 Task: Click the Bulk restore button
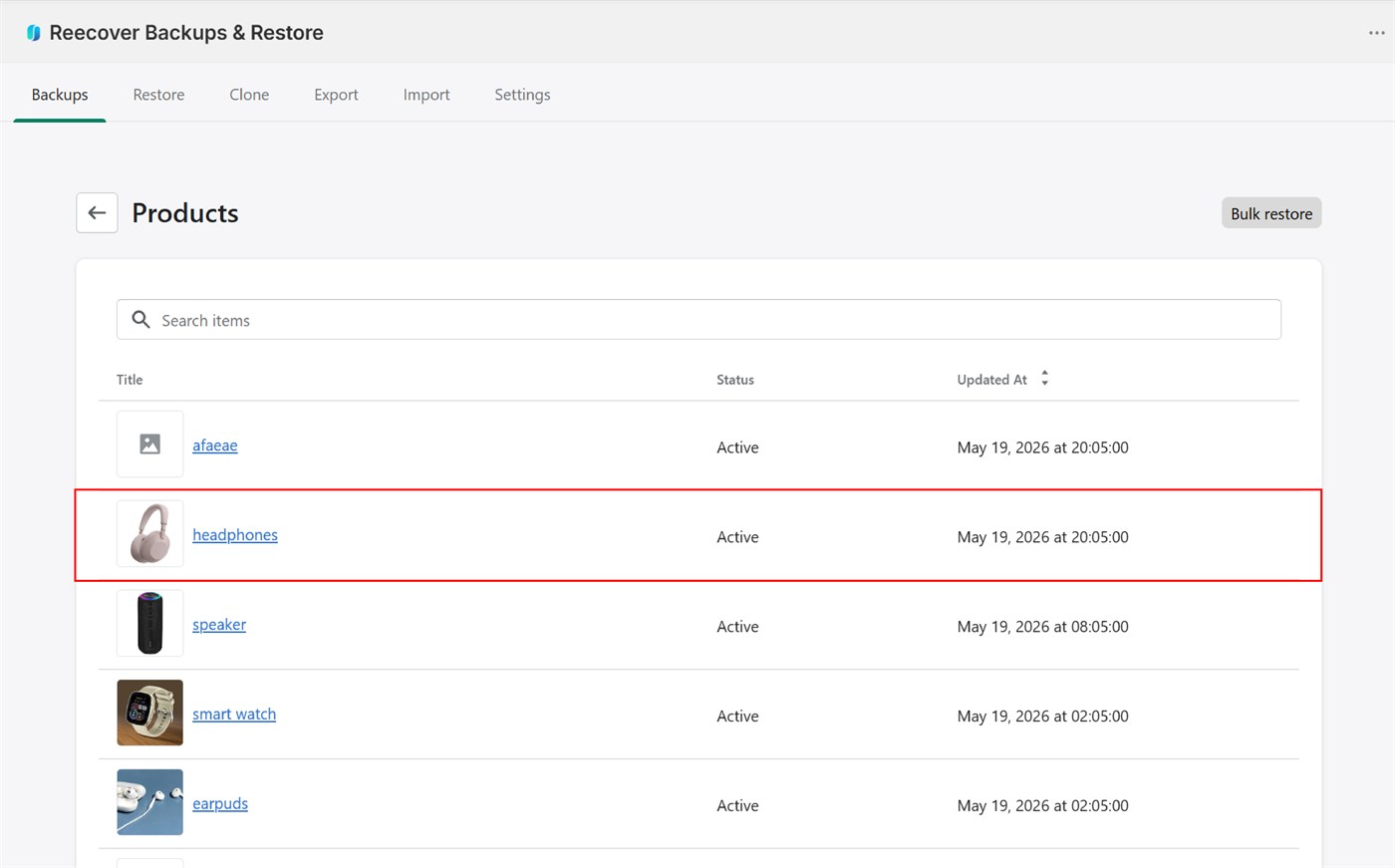(x=1271, y=213)
